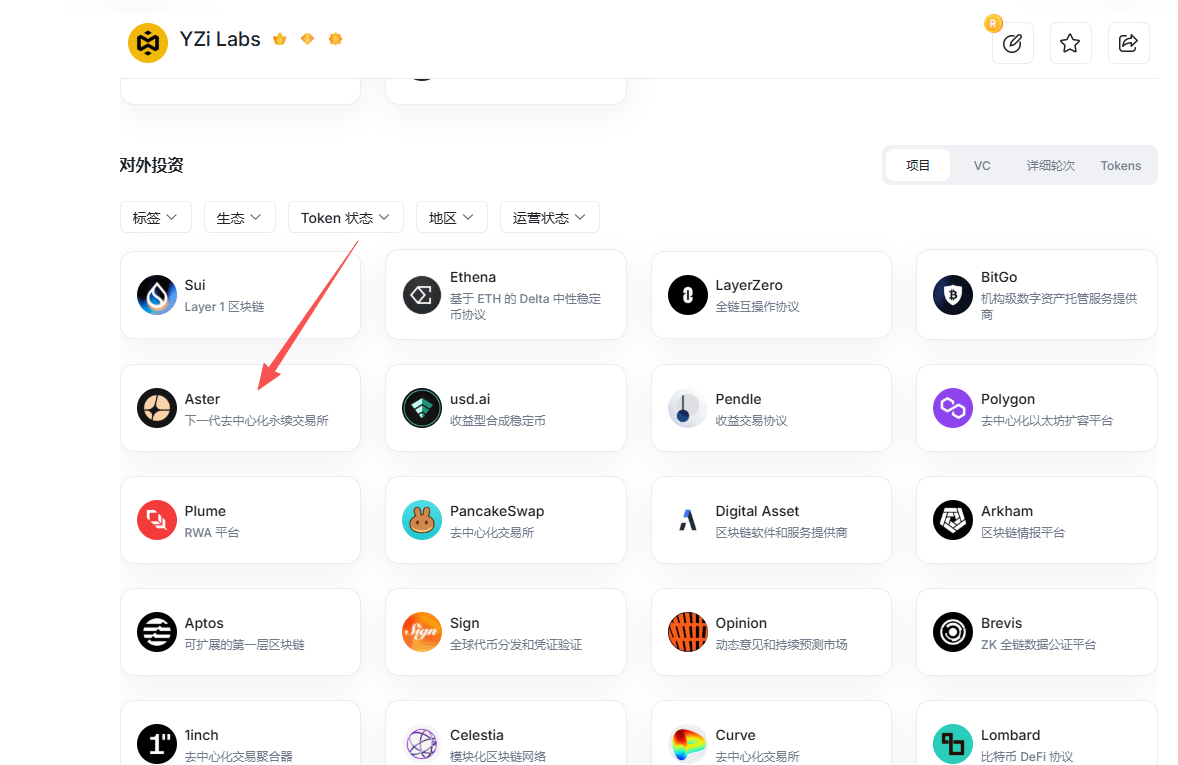Open the Aster project card

coord(240,408)
